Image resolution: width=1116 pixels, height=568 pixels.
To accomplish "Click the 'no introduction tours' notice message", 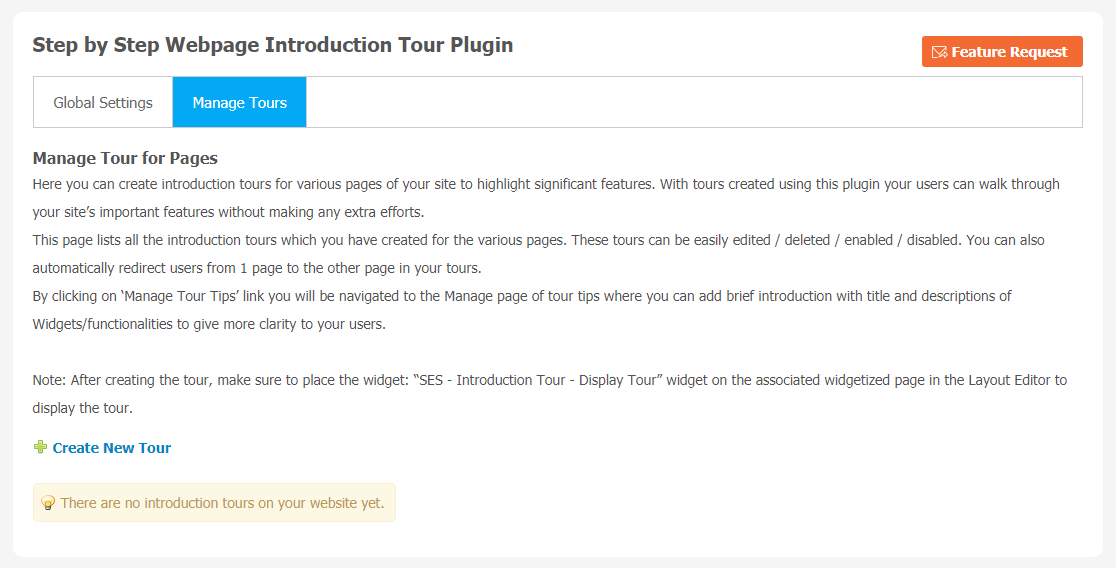I will click(x=222, y=503).
